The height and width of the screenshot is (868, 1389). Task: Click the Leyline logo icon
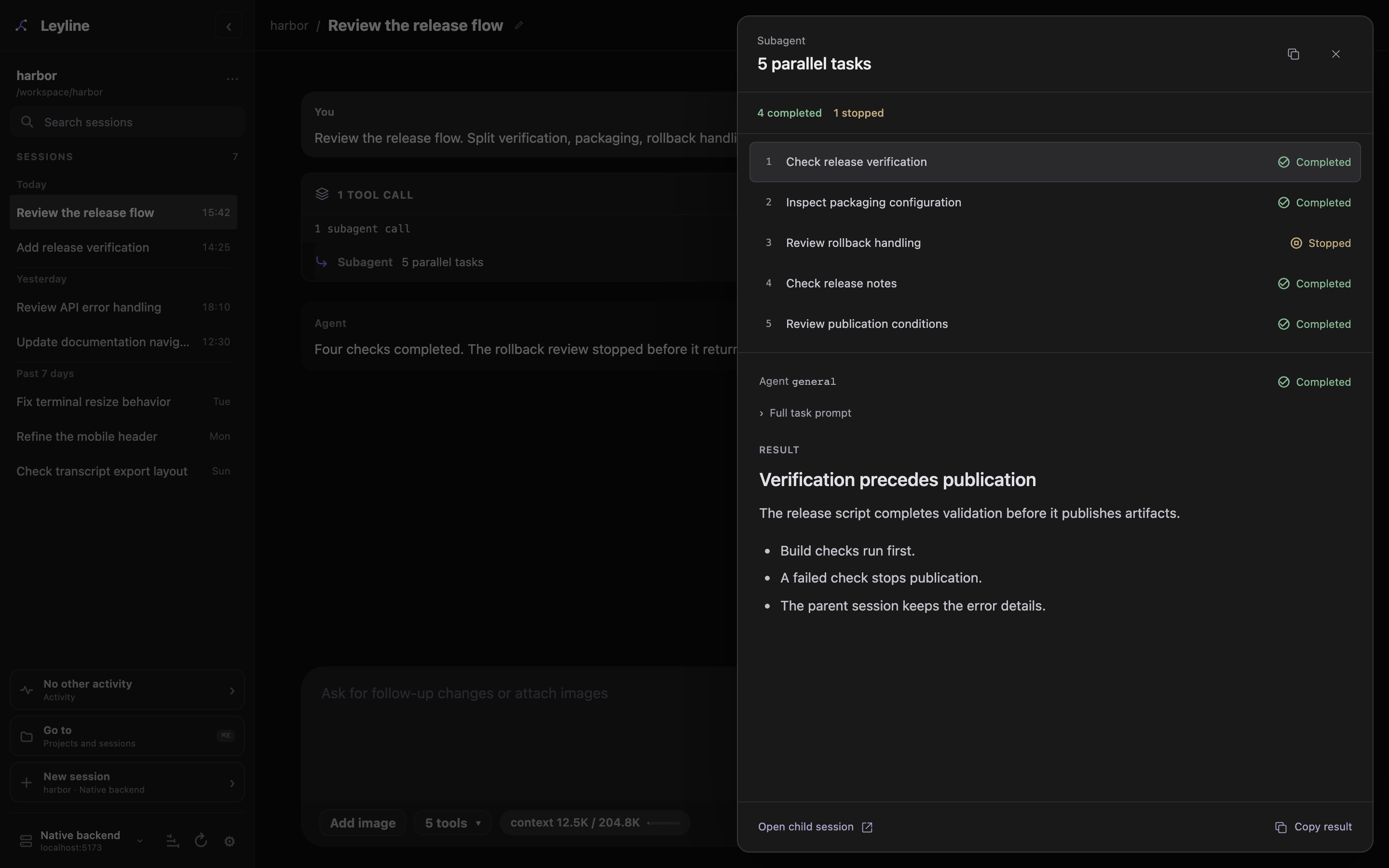[22, 25]
